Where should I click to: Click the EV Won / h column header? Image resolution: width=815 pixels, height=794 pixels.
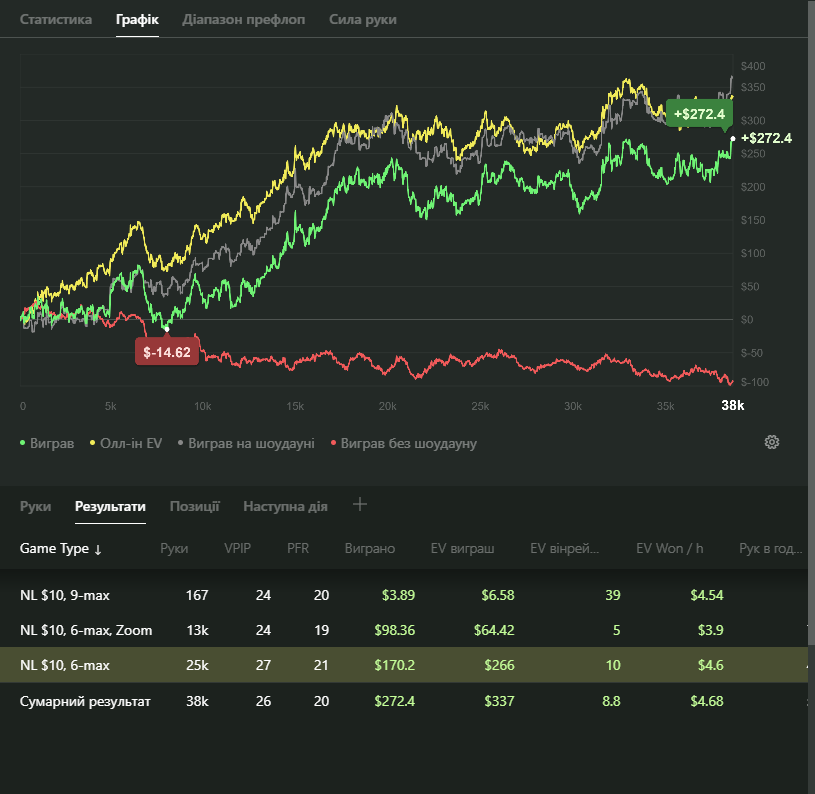[670, 548]
